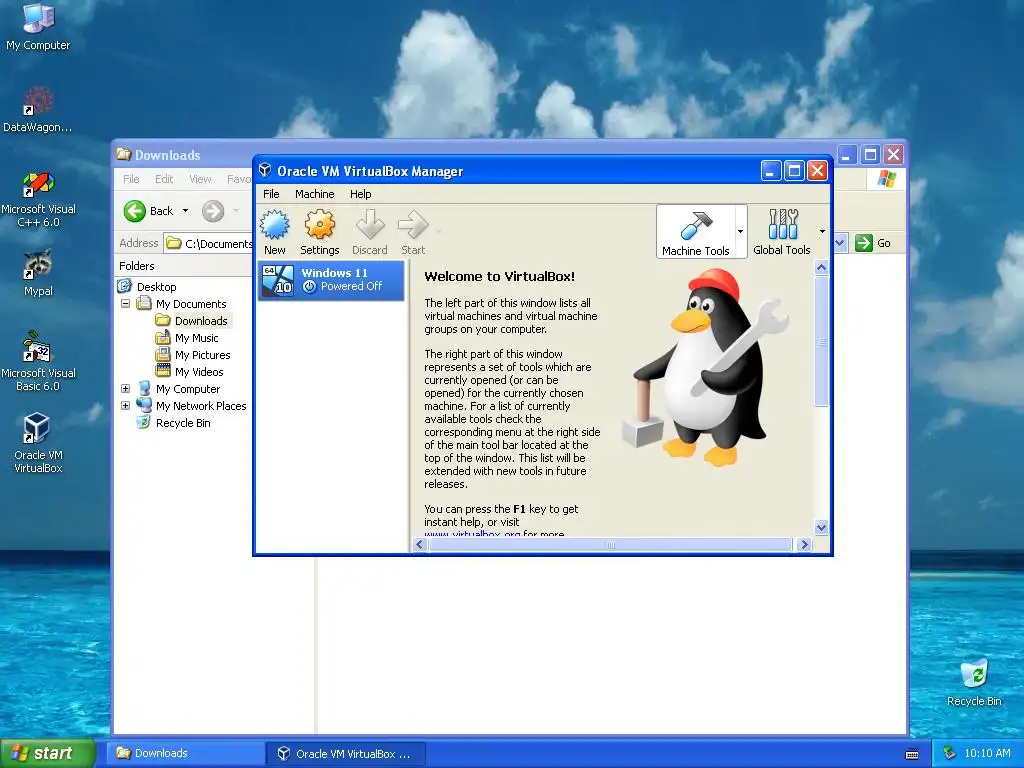The width and height of the screenshot is (1024, 768).
Task: Click horizontal scroll left arrow in welcome pane
Action: (x=420, y=545)
